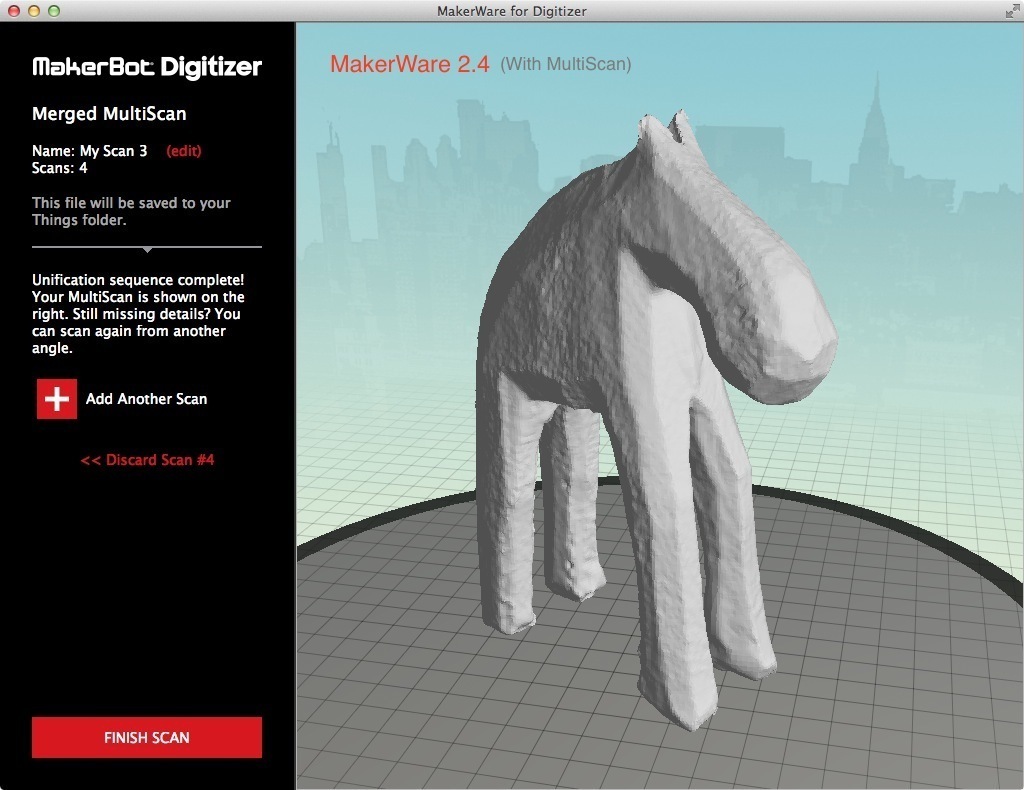This screenshot has height=790, width=1024.
Task: Click the Merged MultiScan heading
Action: pos(109,114)
